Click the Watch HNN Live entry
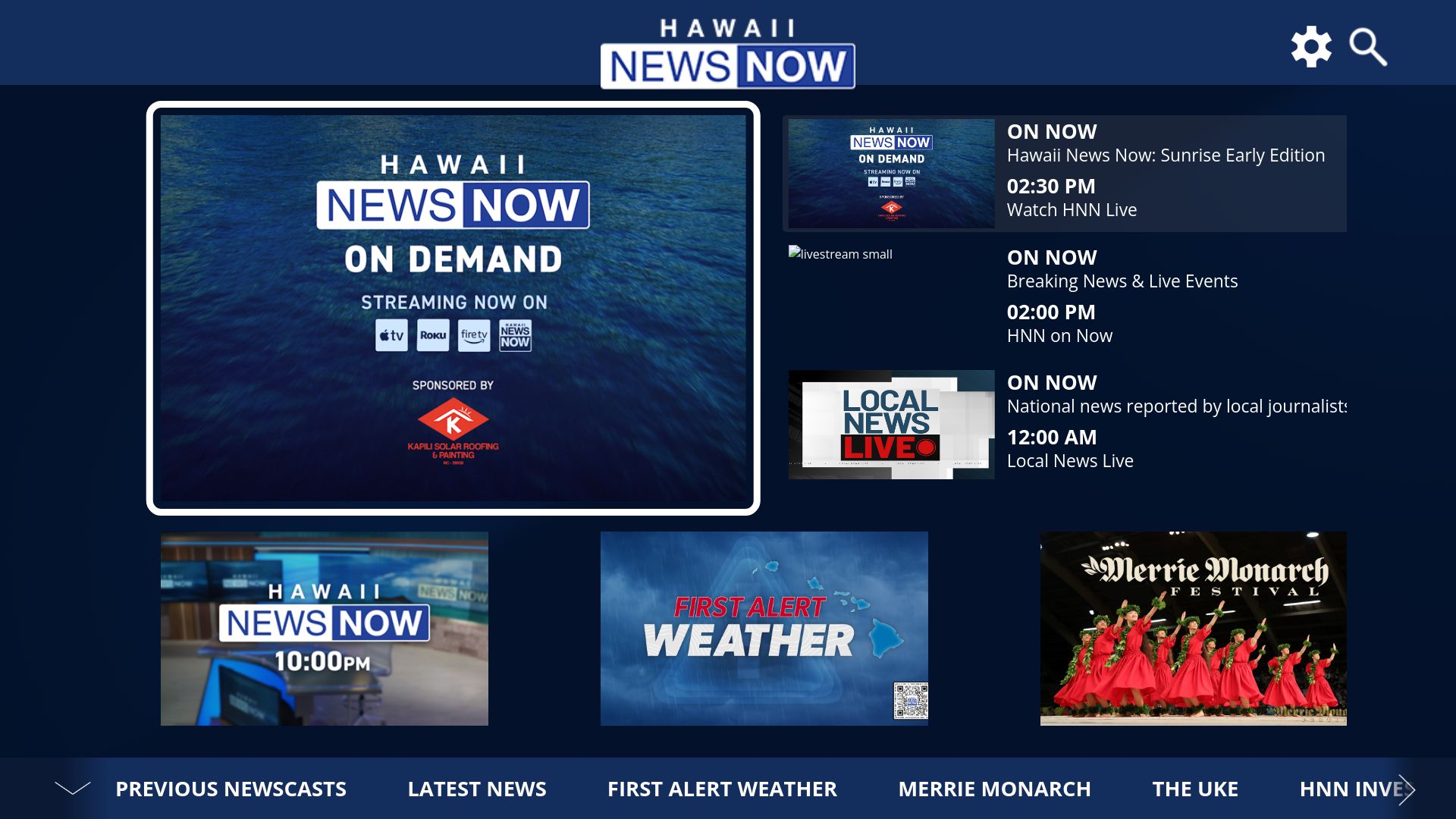 coord(1072,210)
